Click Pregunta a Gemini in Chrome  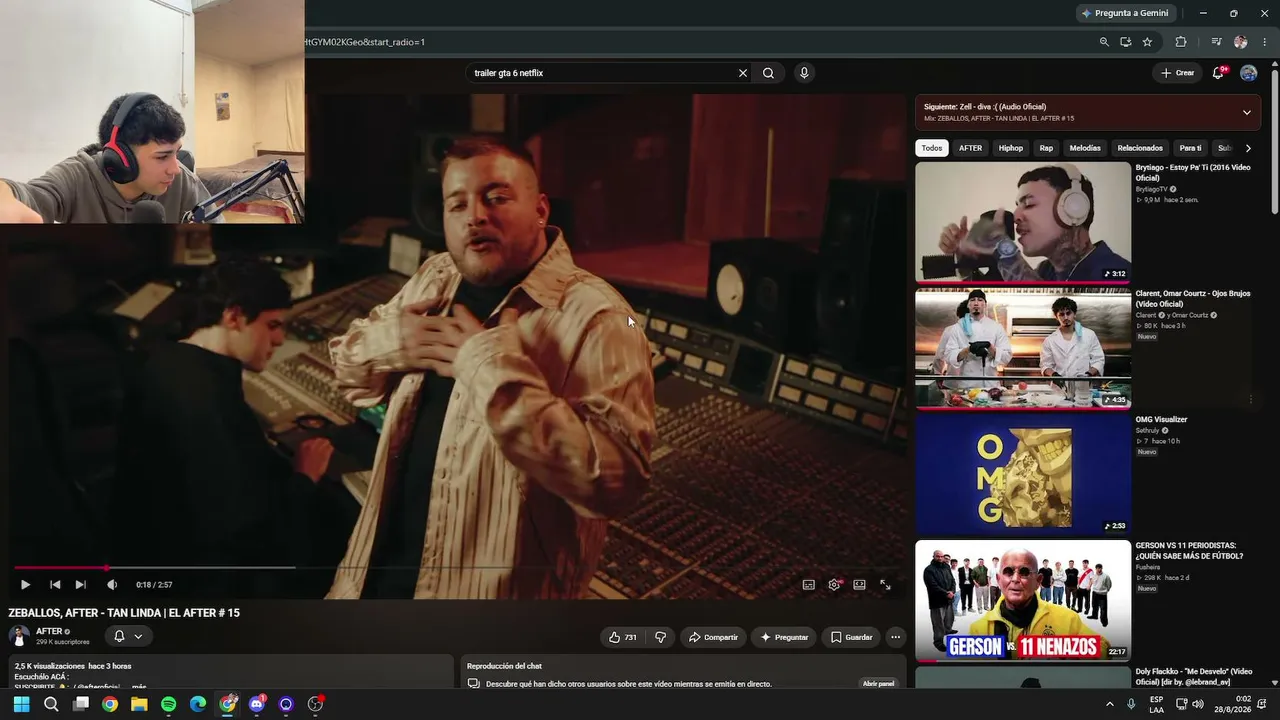coord(1125,13)
